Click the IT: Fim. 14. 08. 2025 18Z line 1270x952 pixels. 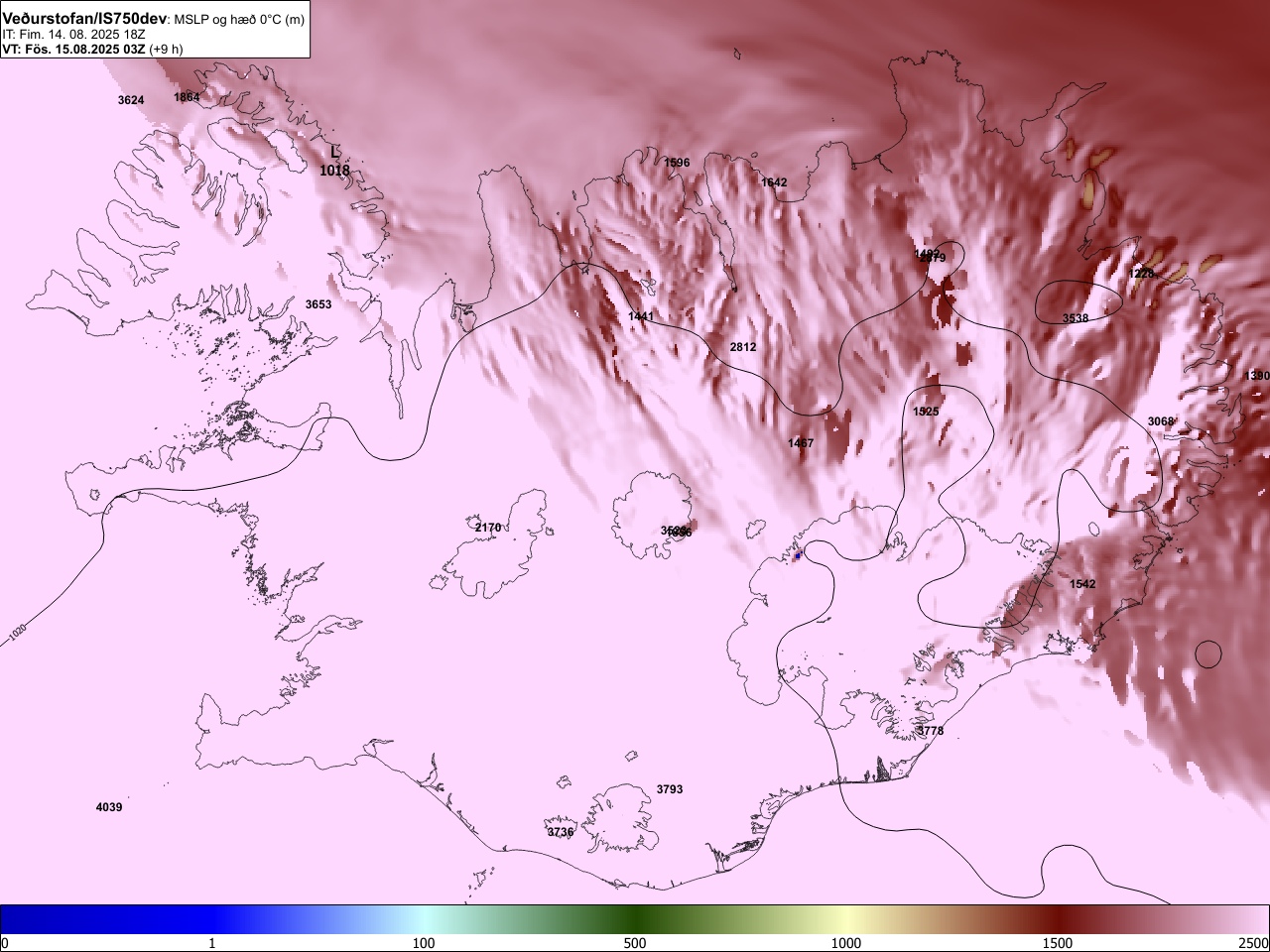pos(73,34)
